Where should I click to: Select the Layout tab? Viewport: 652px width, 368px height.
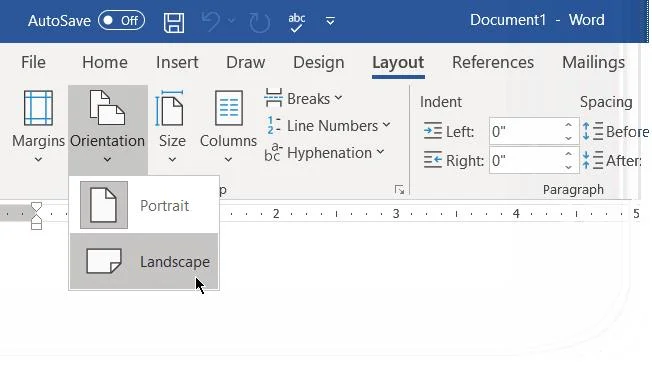pos(398,62)
